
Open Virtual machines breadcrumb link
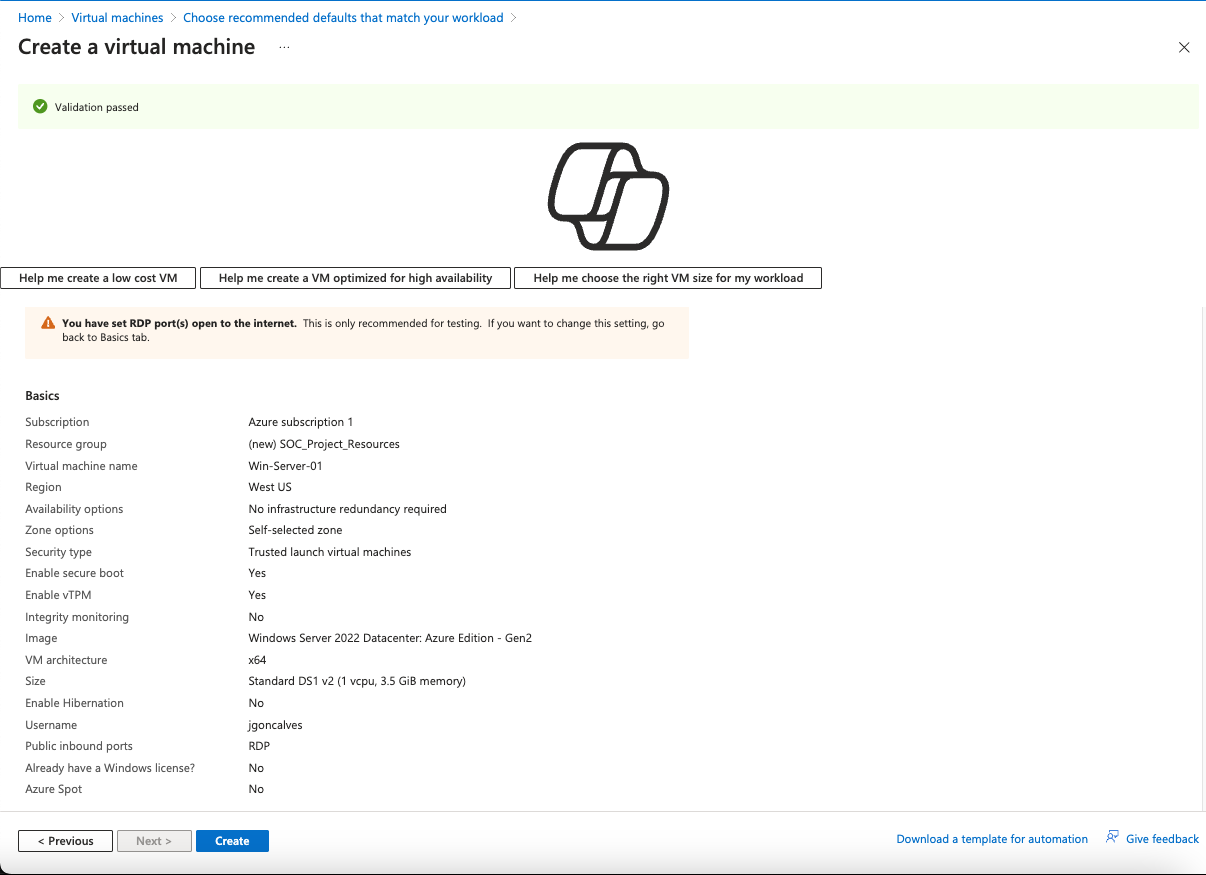[117, 18]
